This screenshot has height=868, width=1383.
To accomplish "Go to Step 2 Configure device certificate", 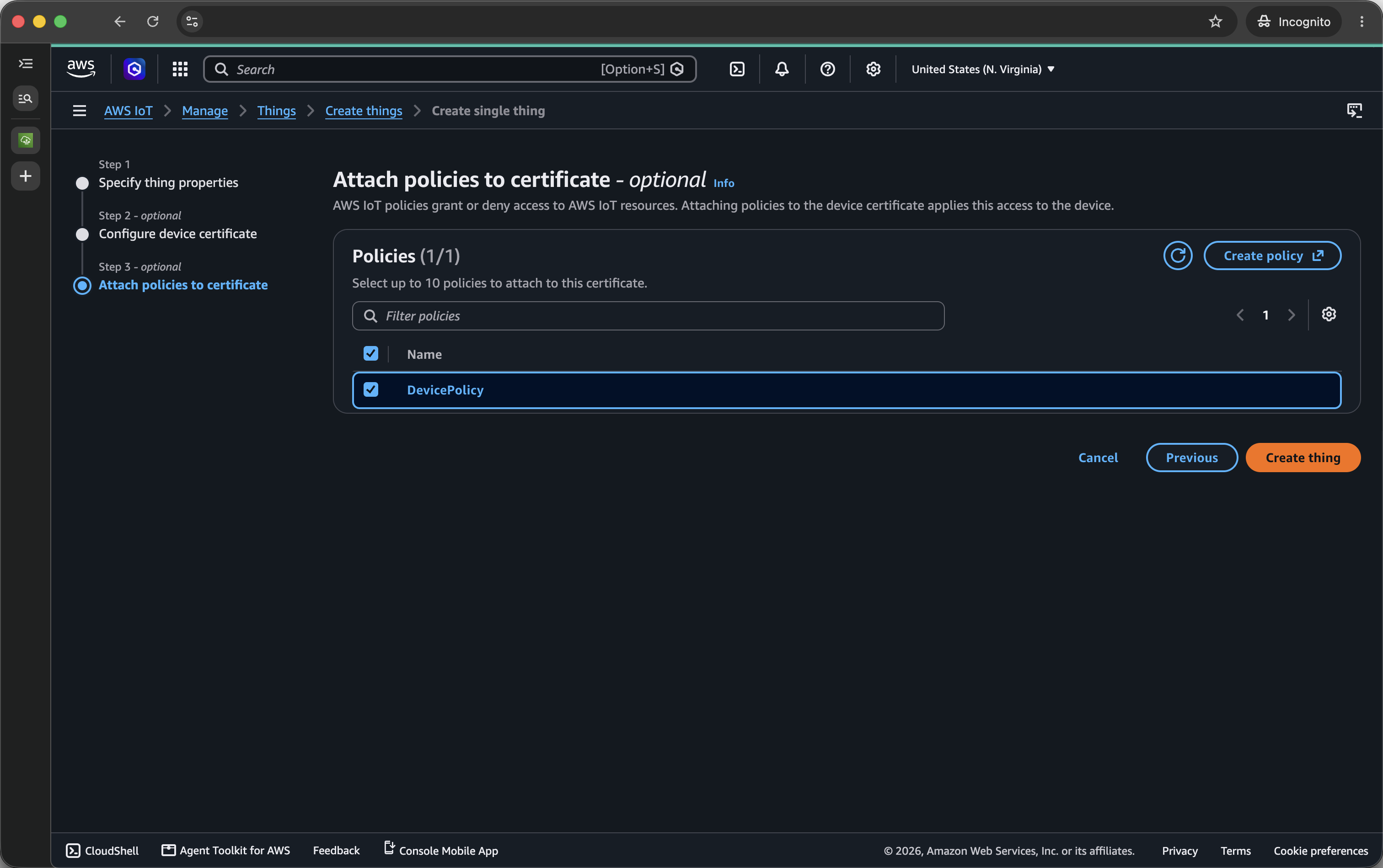I will (x=177, y=234).
